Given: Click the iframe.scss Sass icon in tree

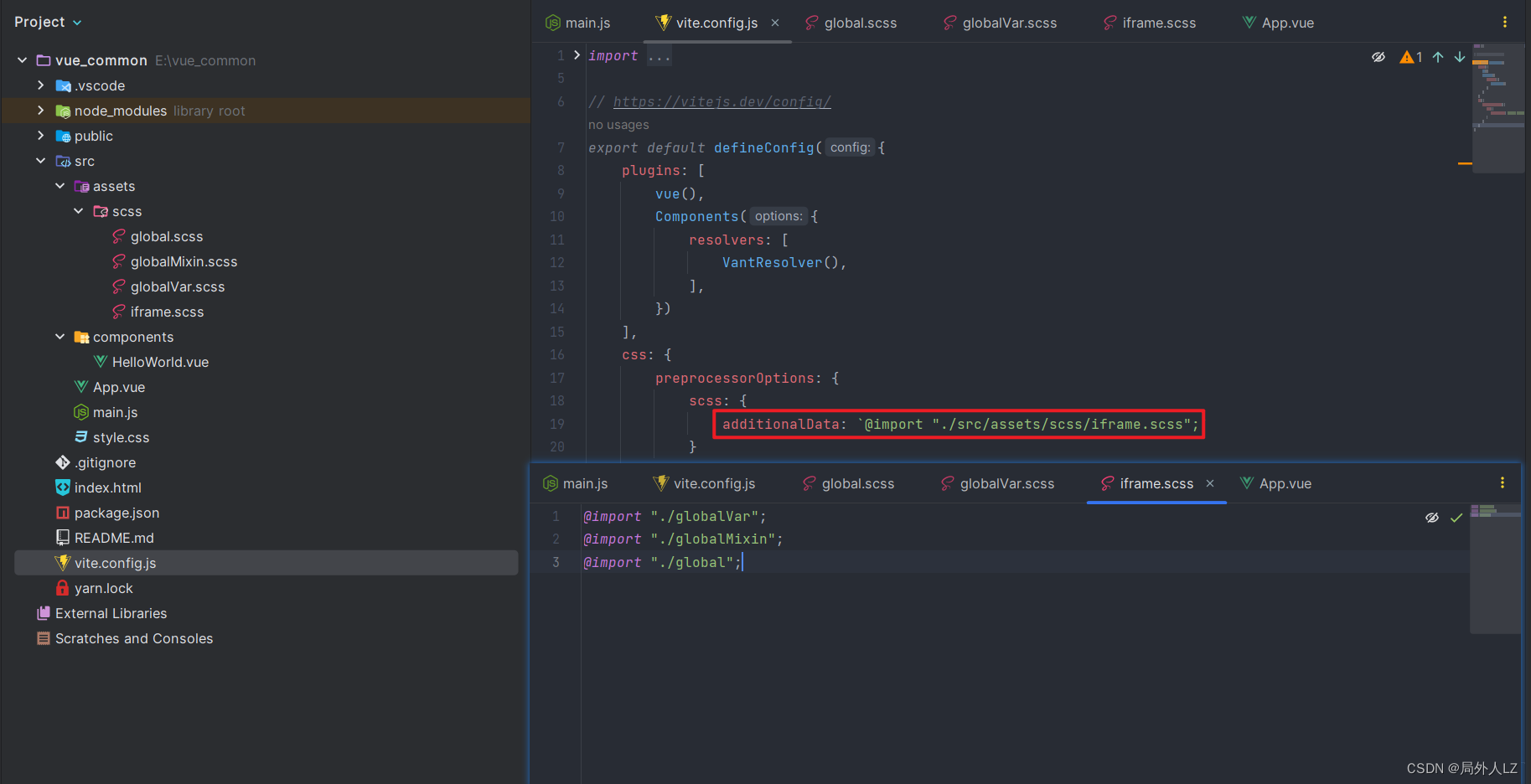Looking at the screenshot, I should 119,312.
